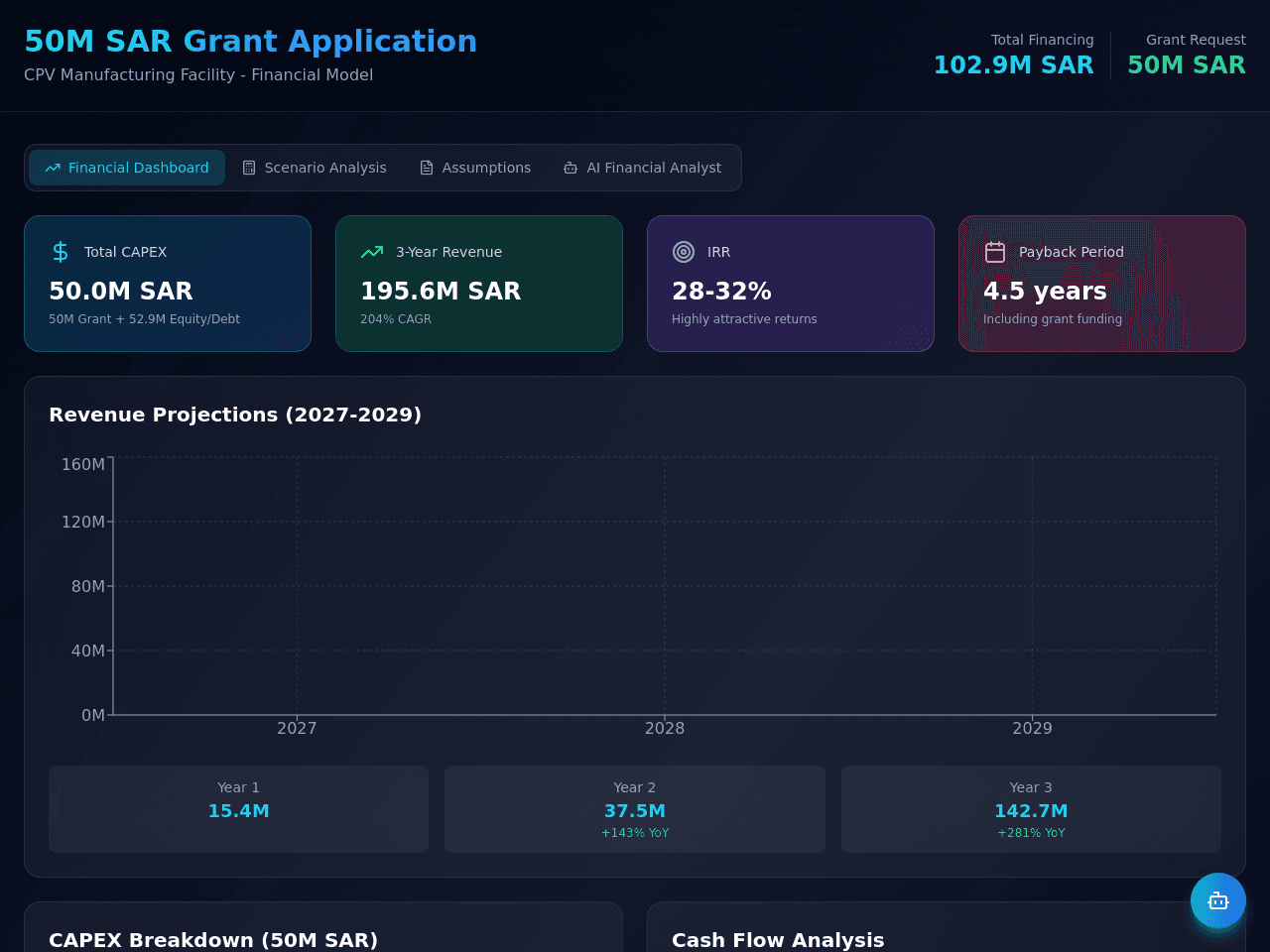The height and width of the screenshot is (952, 1270).
Task: Select the Year 3 revenue card 142.7M
Action: [1031, 809]
